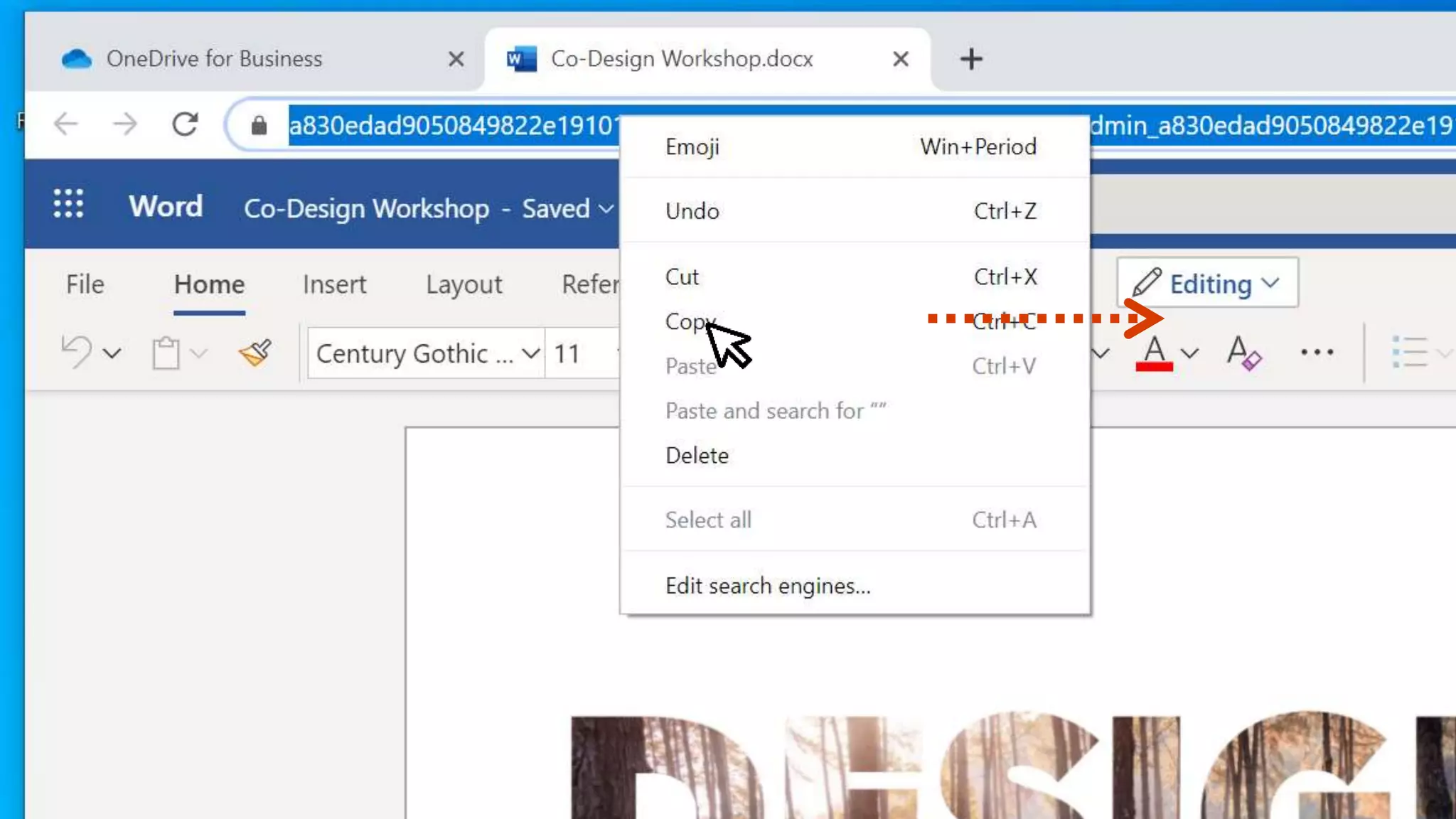Click the Paste clipboard icon
1456x819 pixels.
(166, 353)
